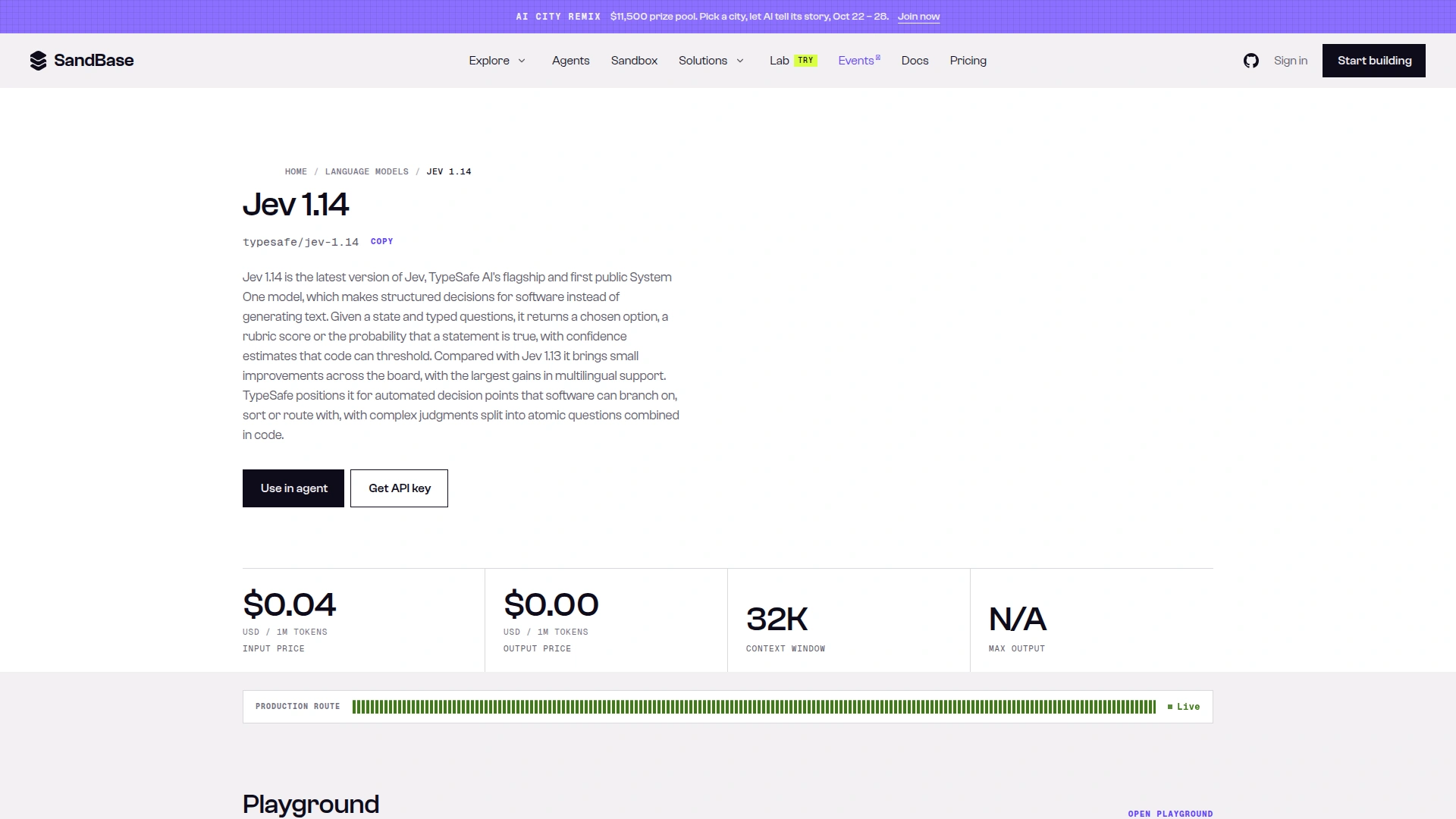Click the SandBase logo
The width and height of the screenshot is (1456, 819).
click(82, 61)
